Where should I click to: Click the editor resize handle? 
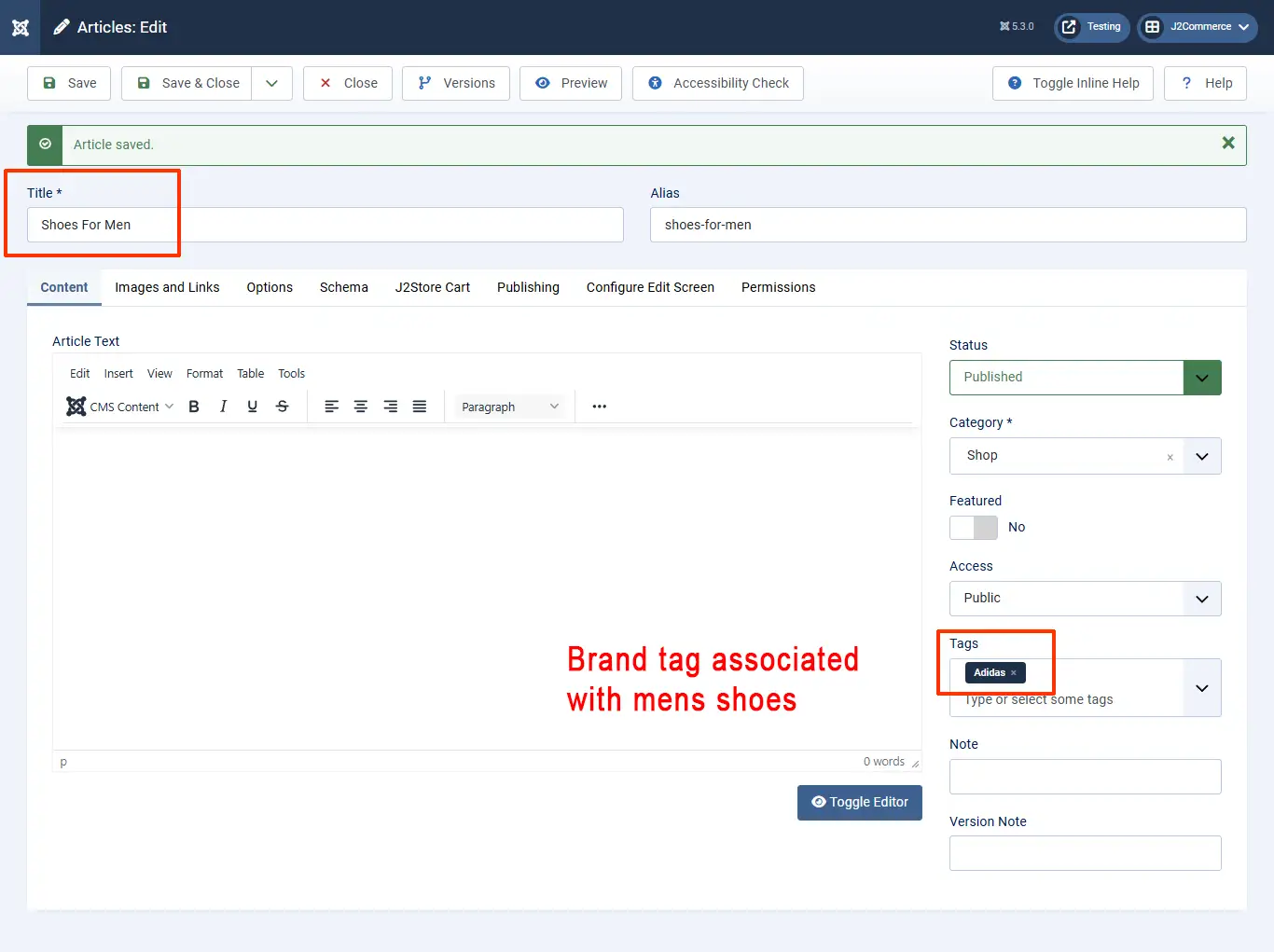pyautogui.click(x=915, y=763)
